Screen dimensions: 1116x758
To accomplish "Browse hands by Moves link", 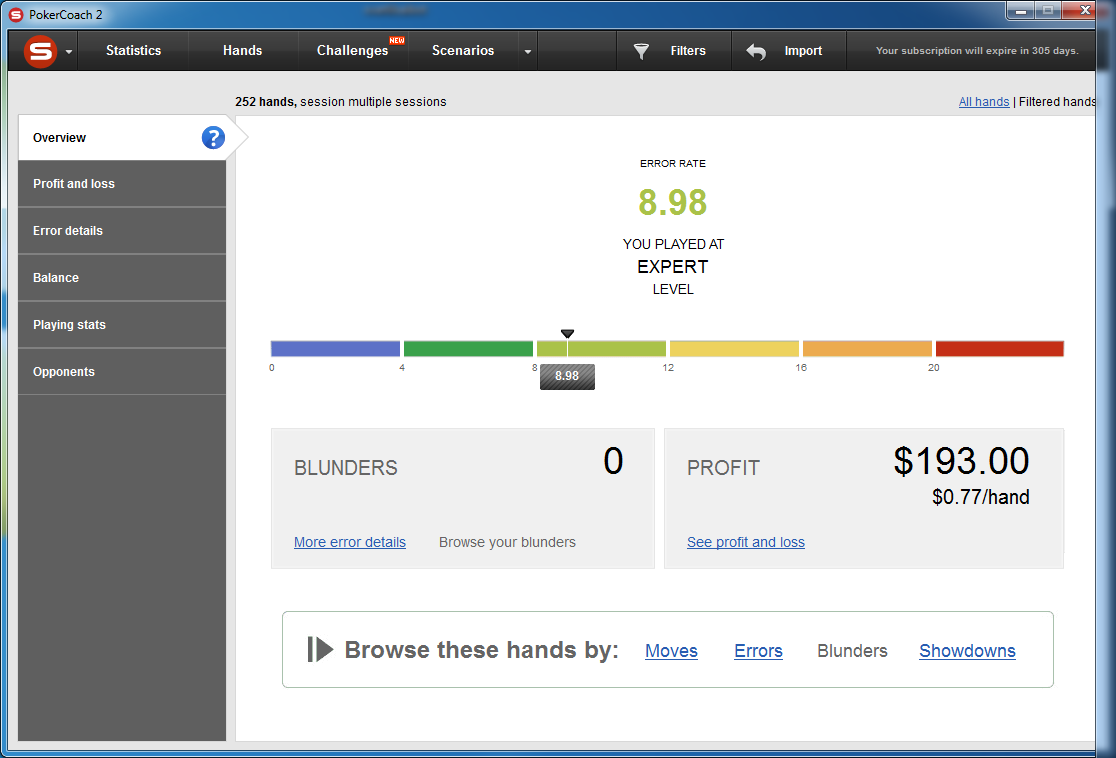I will tap(671, 651).
